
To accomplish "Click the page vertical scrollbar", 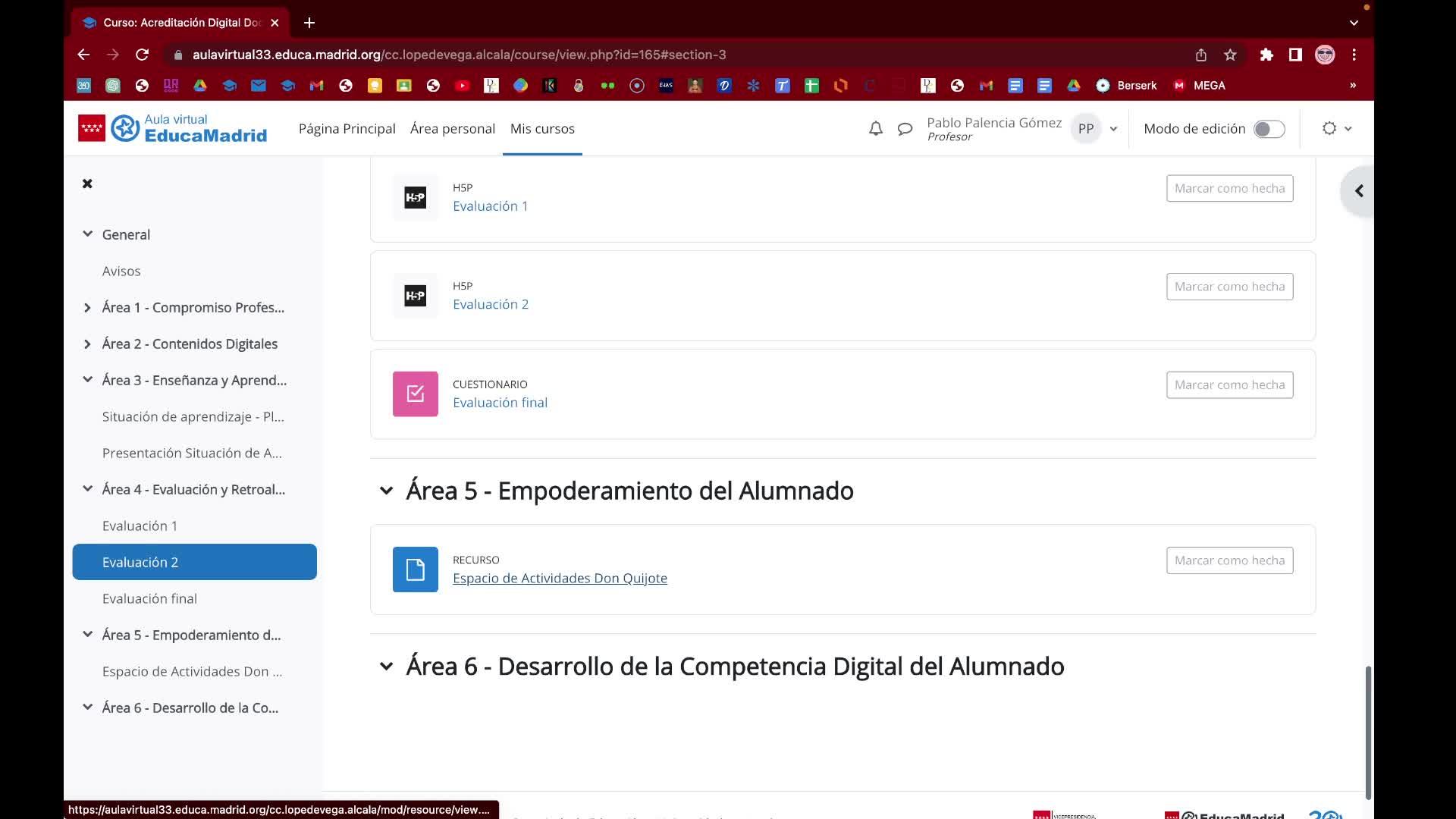I will (1368, 732).
